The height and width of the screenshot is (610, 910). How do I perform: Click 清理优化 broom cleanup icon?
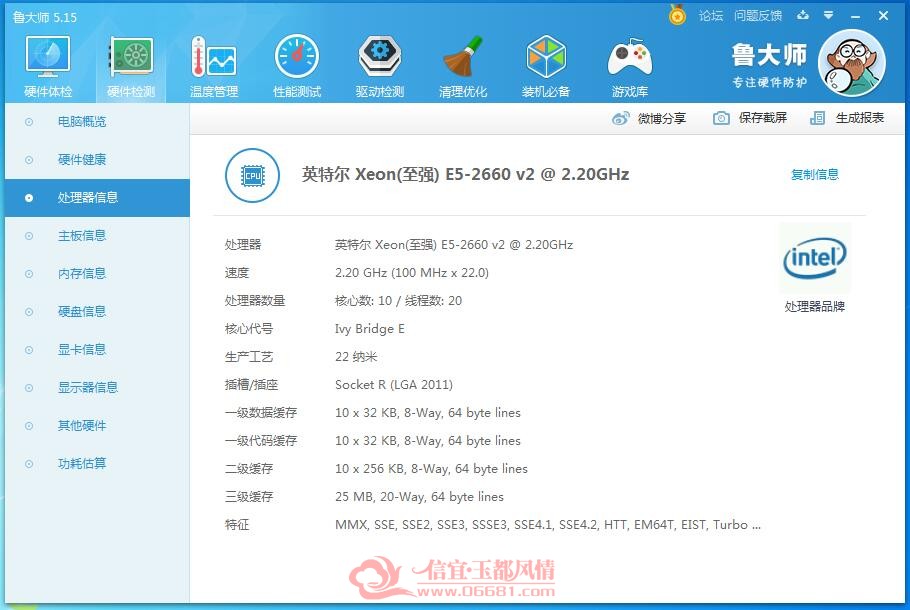click(463, 56)
